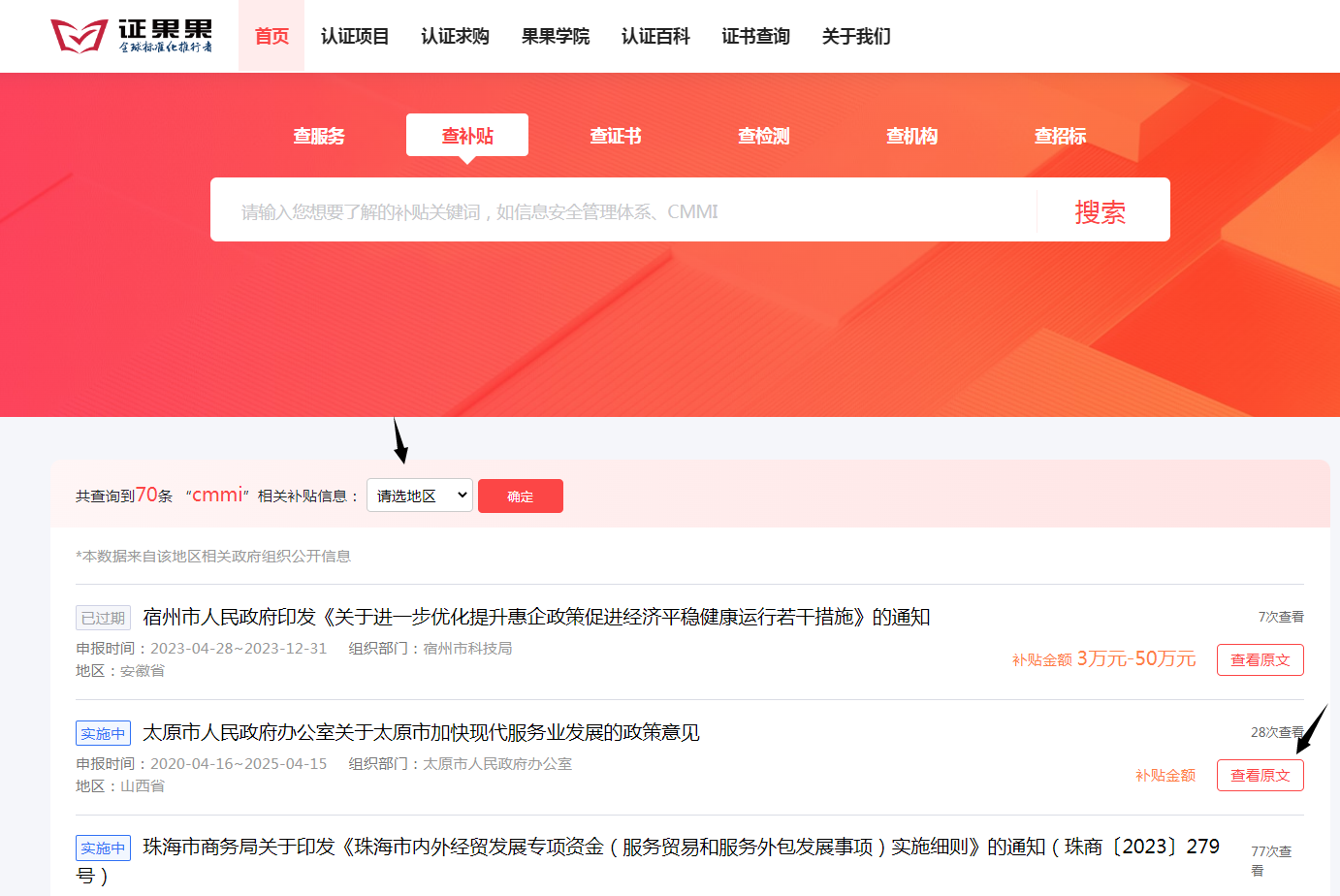
Task: Go to 认证项目 in top navigation
Action: click(x=355, y=37)
